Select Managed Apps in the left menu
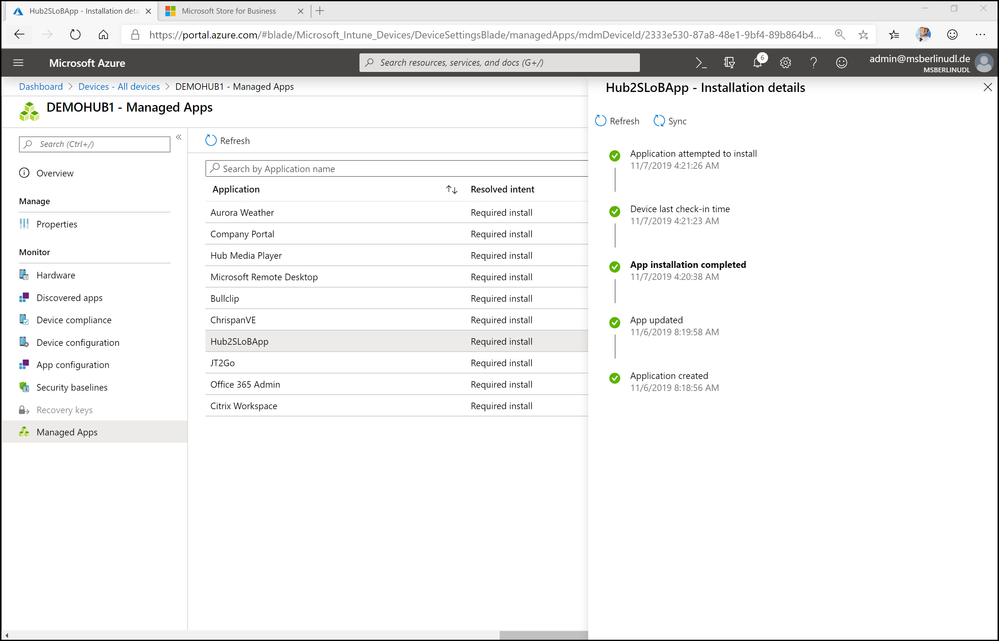The height and width of the screenshot is (641, 999). coord(94,432)
